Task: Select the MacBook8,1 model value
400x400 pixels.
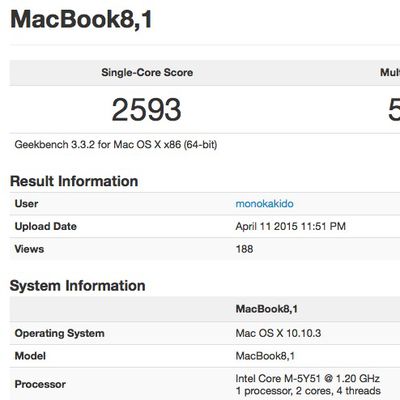Action: pos(265,356)
